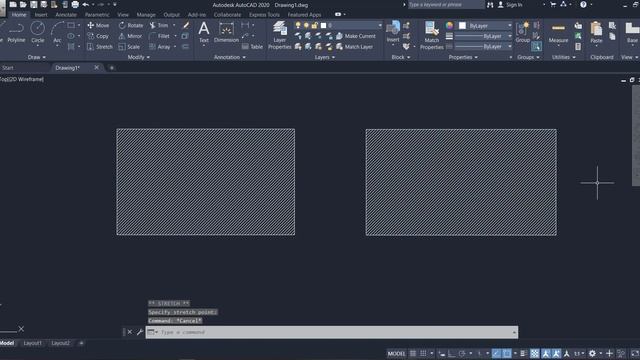
Task: Click the white ByLayer color swatch
Action: [462, 25]
